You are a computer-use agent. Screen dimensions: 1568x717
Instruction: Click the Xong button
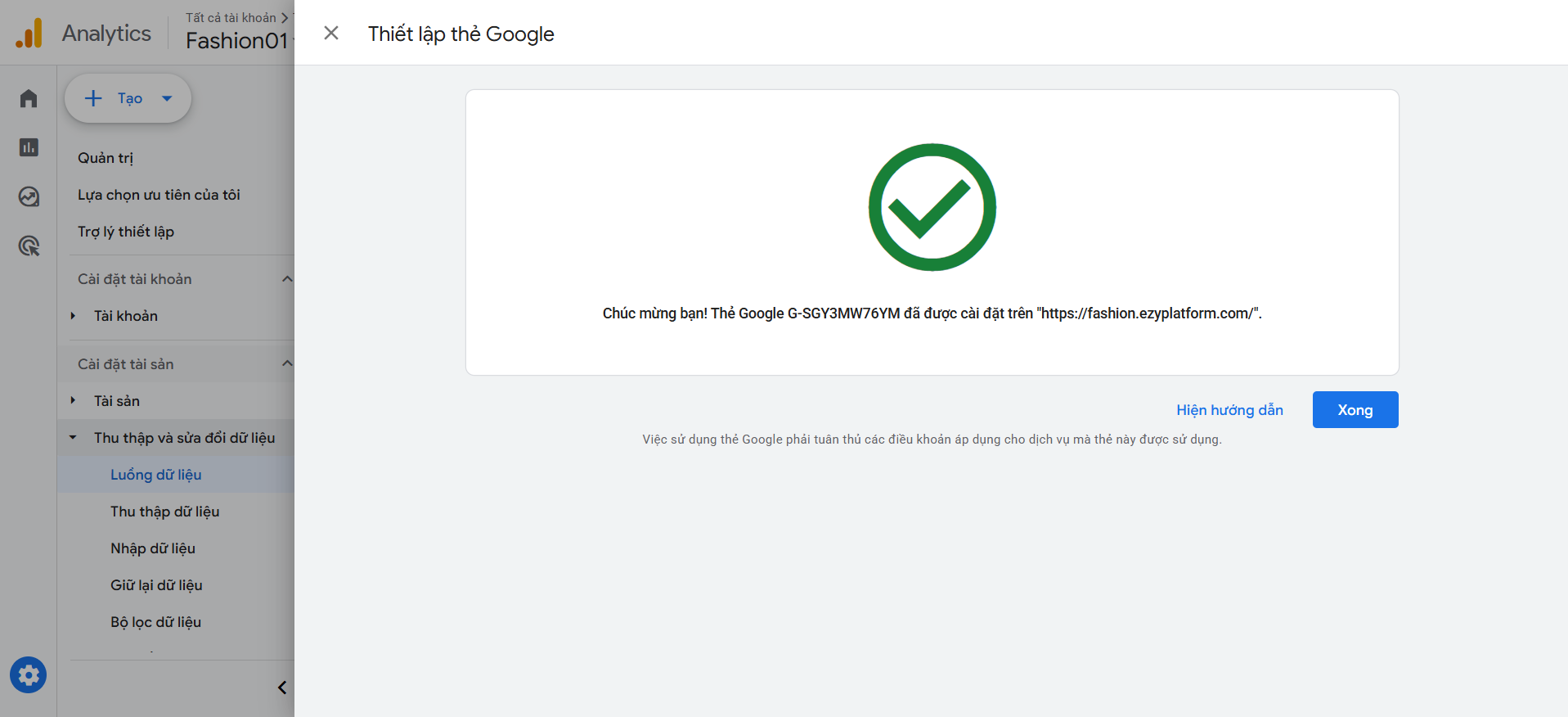coord(1355,410)
